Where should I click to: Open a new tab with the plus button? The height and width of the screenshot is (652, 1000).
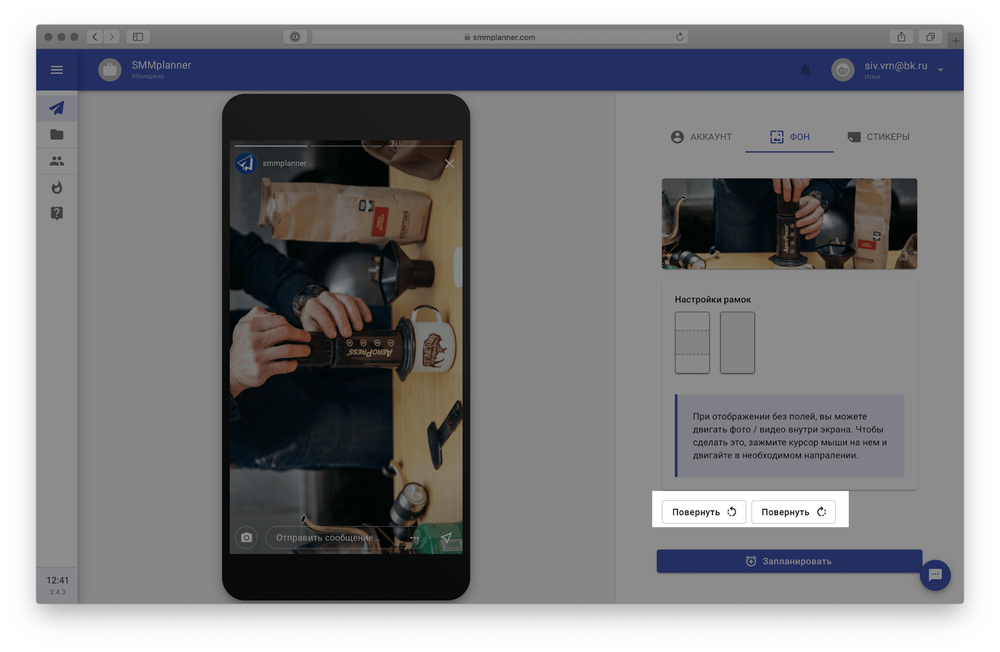[955, 40]
